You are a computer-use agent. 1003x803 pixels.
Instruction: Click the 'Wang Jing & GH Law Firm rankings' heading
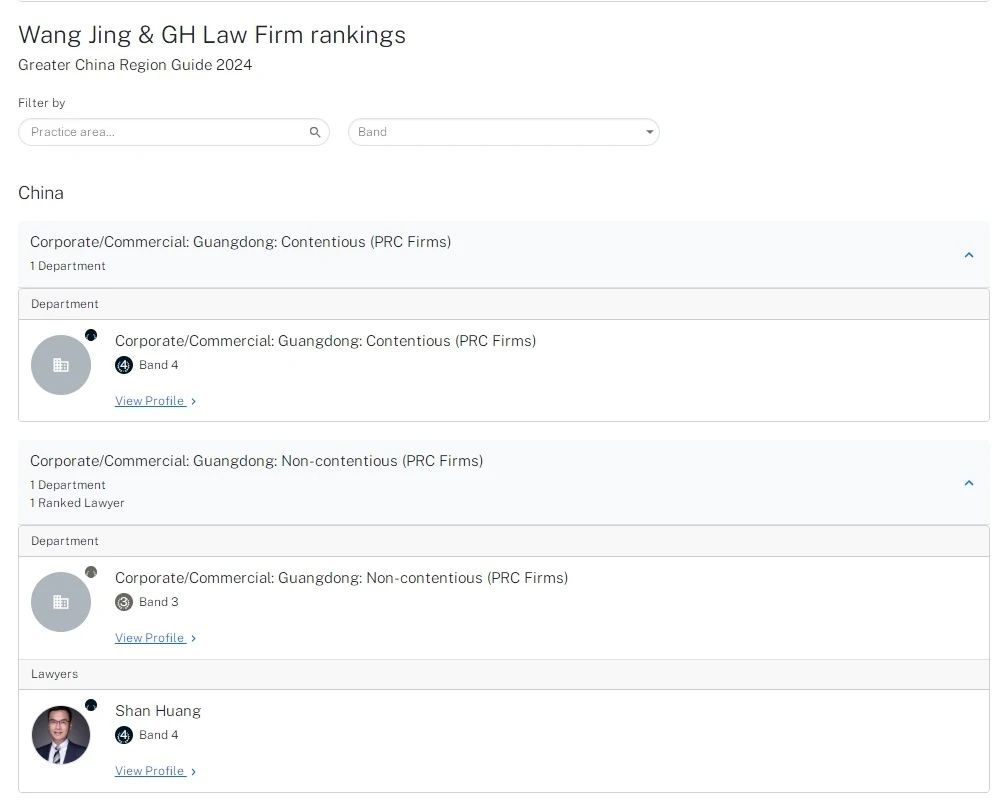pos(212,35)
